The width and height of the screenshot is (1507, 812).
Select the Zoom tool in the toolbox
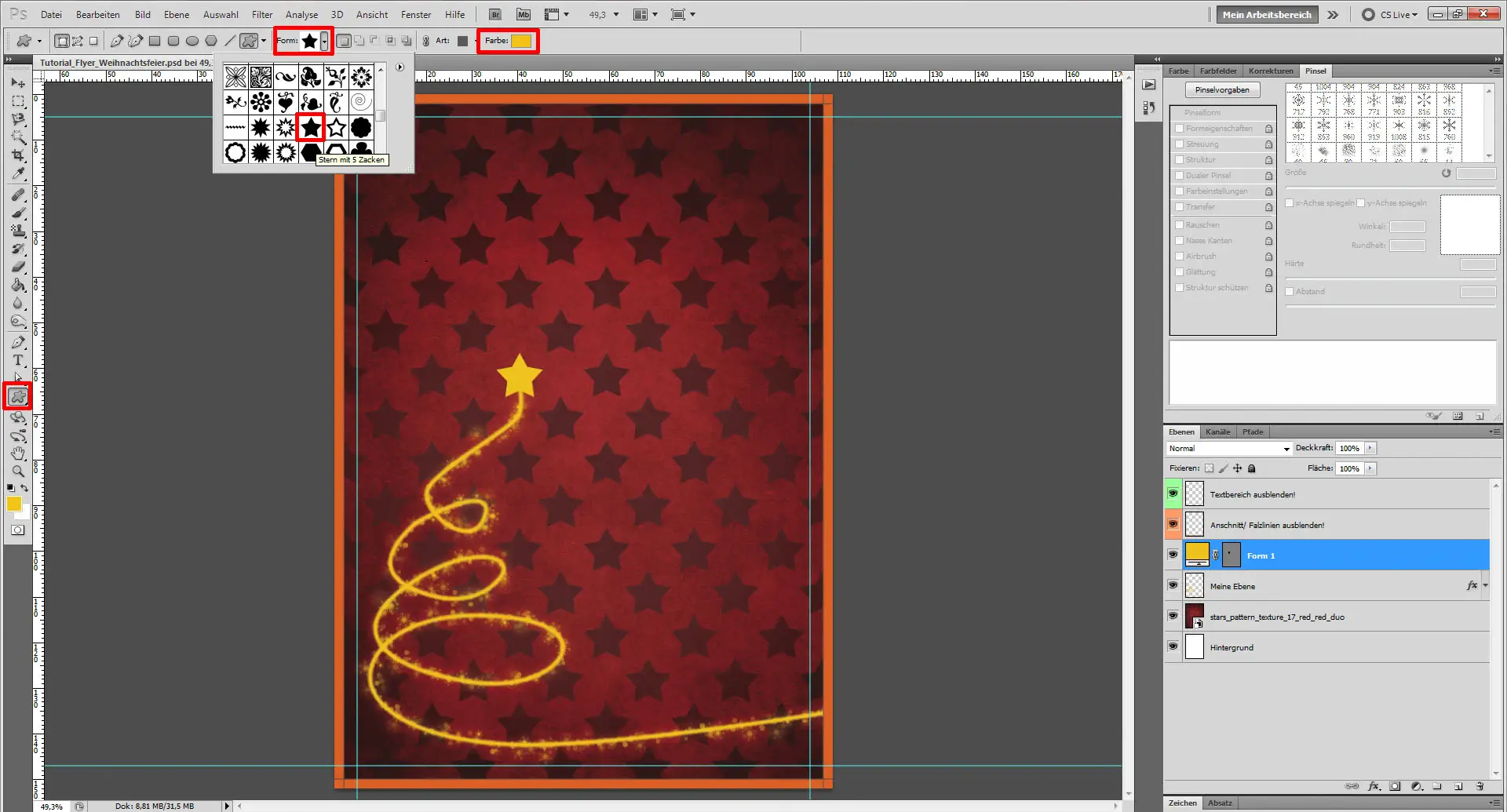point(18,472)
